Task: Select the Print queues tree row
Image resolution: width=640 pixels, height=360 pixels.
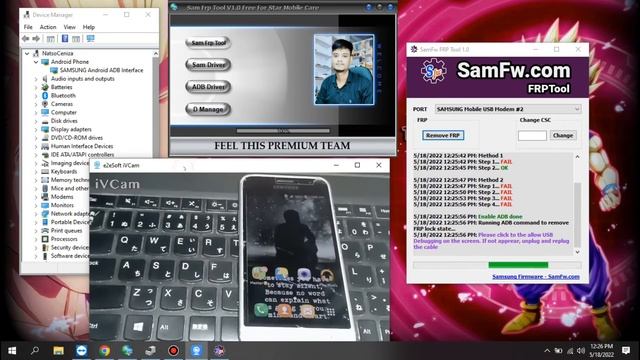Action: pos(66,231)
